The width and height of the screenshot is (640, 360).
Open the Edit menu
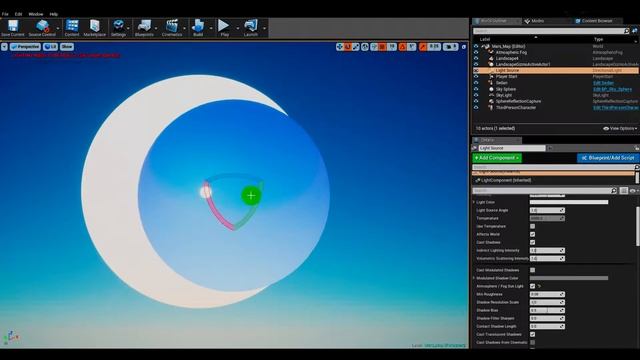point(18,14)
